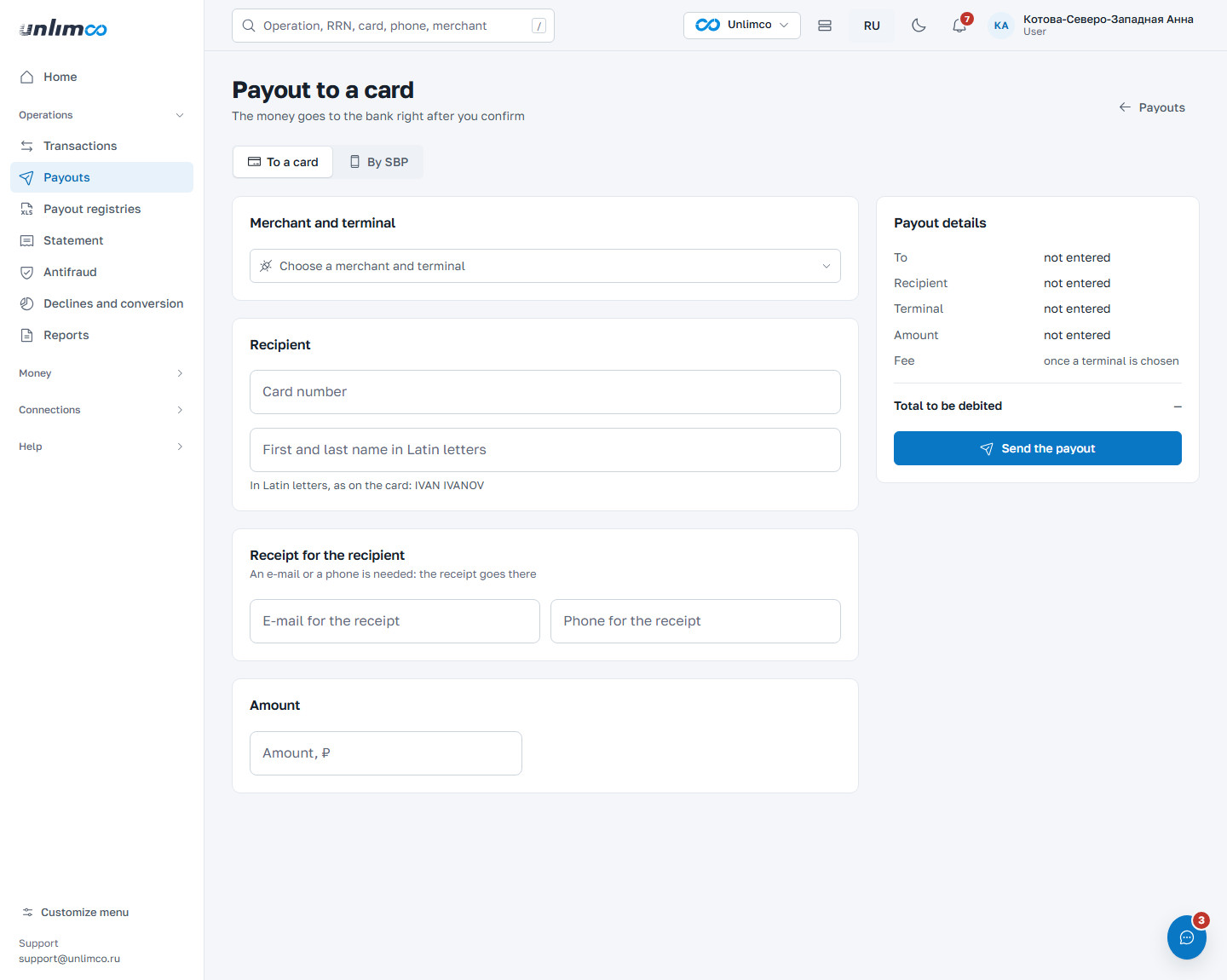Viewport: 1227px width, 980px height.
Task: Open Antifraud menu item
Action: point(101,272)
